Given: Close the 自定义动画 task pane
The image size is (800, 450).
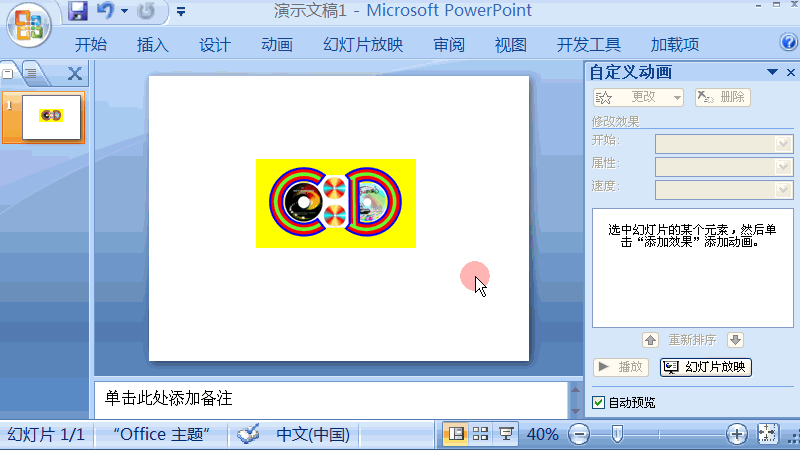Looking at the screenshot, I should coord(791,72).
